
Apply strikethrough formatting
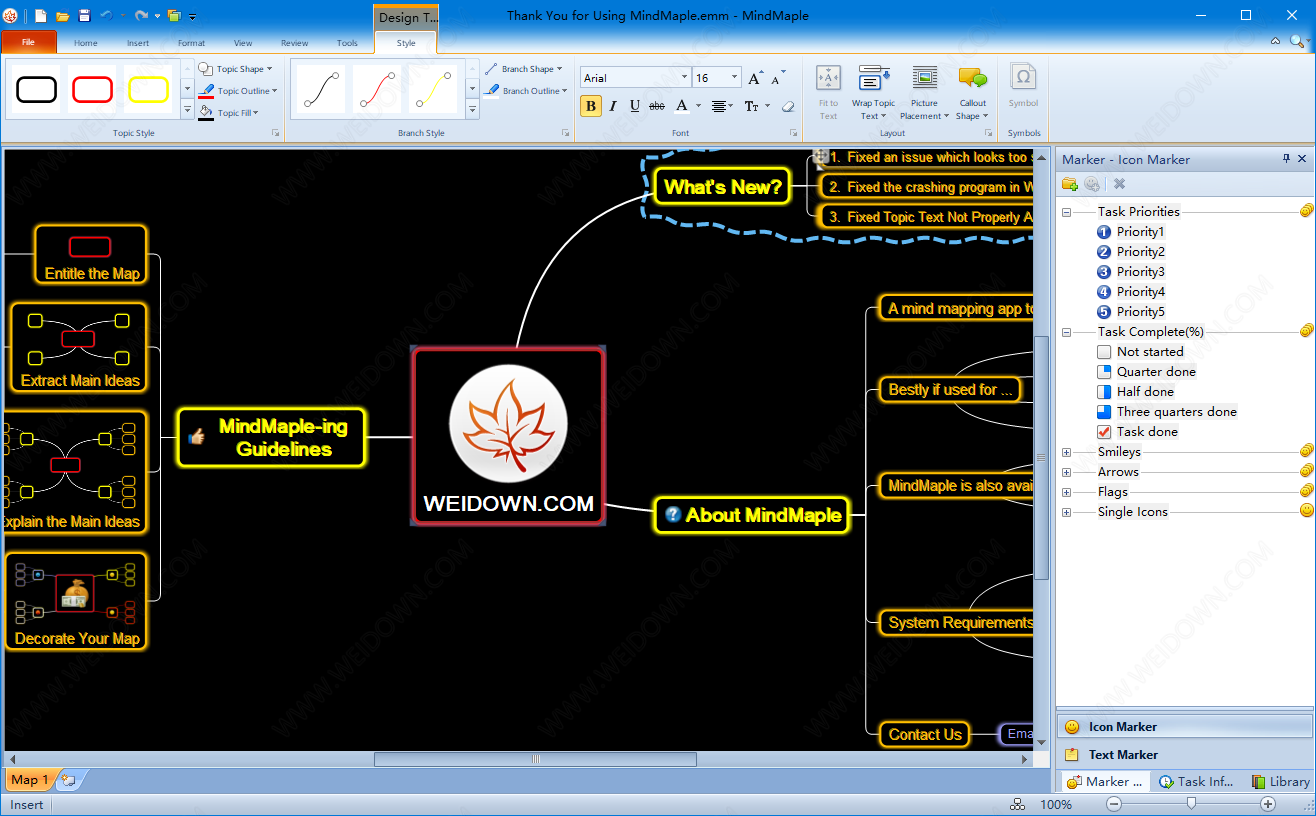[657, 106]
